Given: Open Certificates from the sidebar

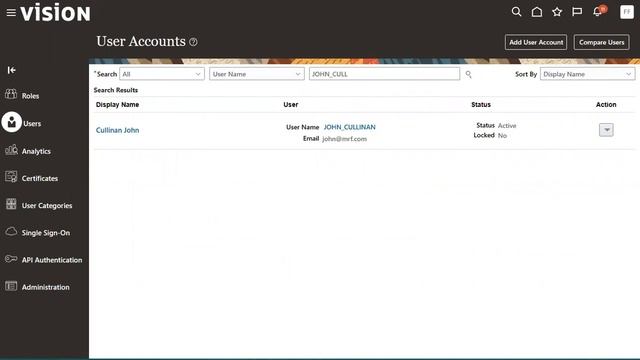Looking at the screenshot, I should pyautogui.click(x=40, y=178).
